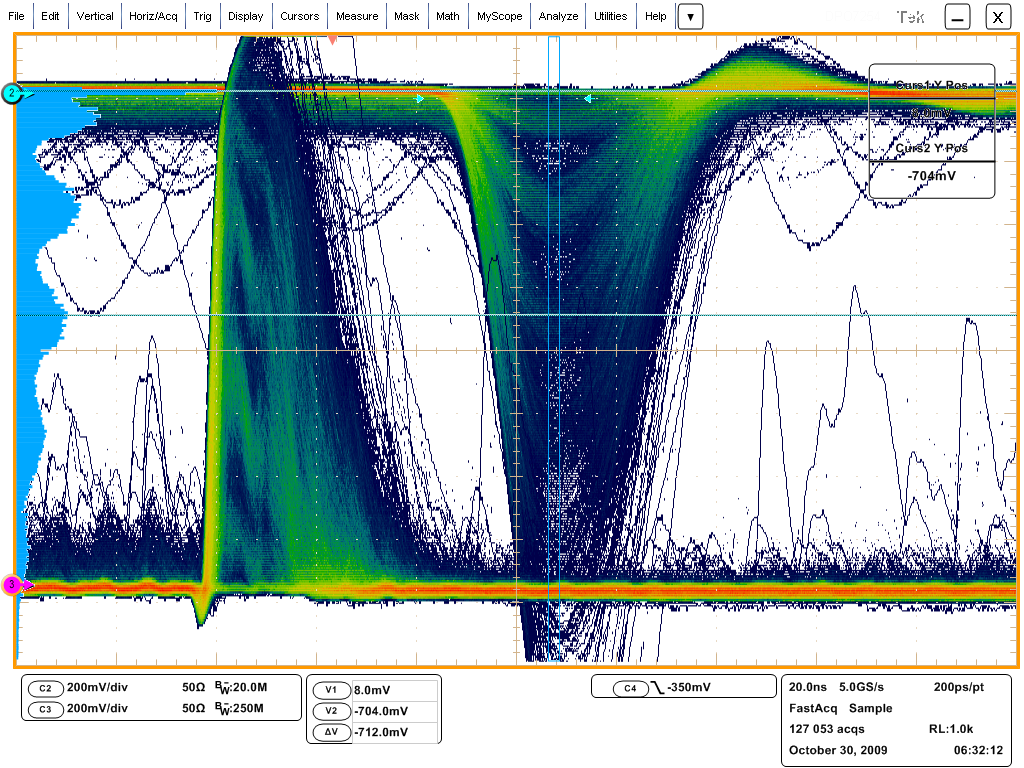Click the C4 trigger source badge
This screenshot has height=768, width=1024.
tap(629, 688)
